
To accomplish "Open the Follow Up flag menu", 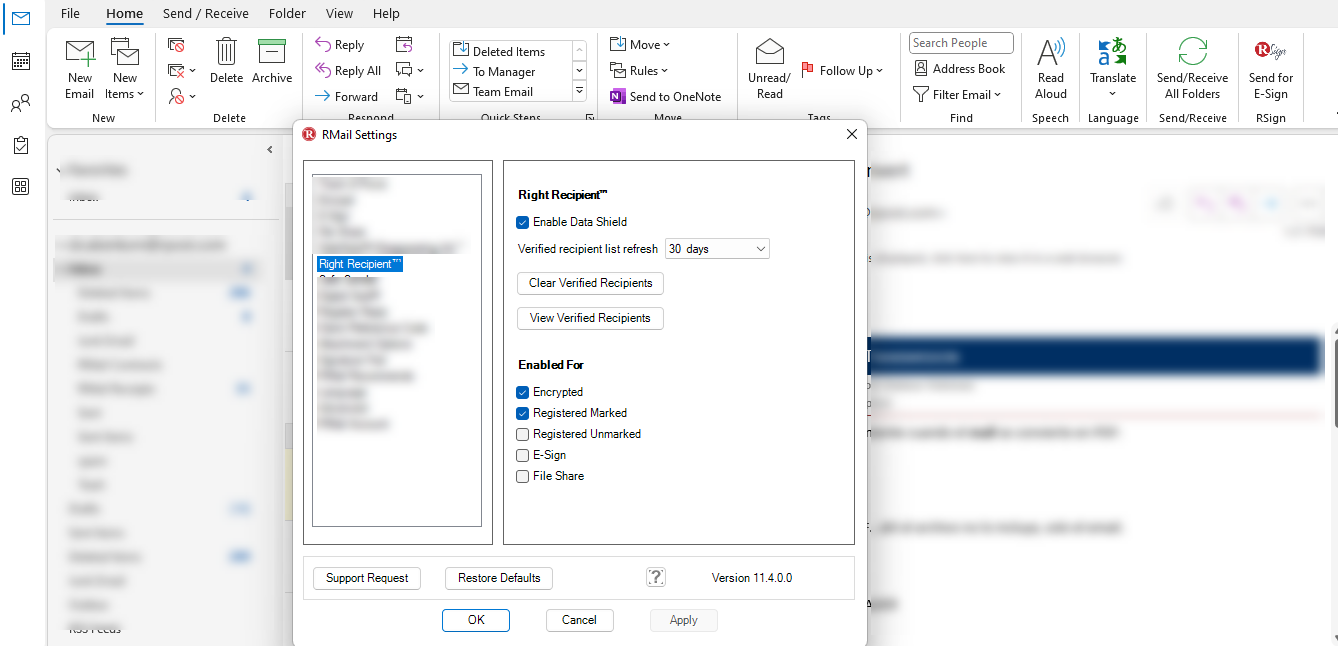I will point(842,70).
